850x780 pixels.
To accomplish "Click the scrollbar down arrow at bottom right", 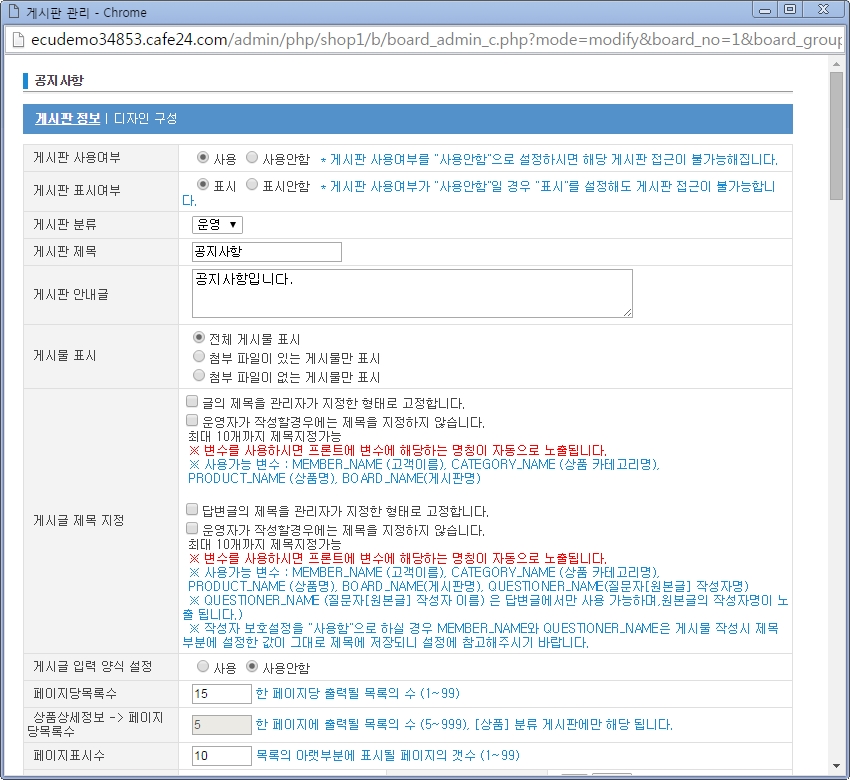I will coord(838,771).
